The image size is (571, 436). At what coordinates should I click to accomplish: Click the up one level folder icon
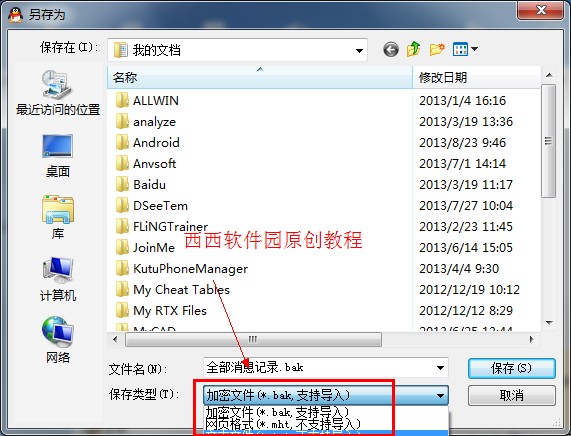click(414, 49)
